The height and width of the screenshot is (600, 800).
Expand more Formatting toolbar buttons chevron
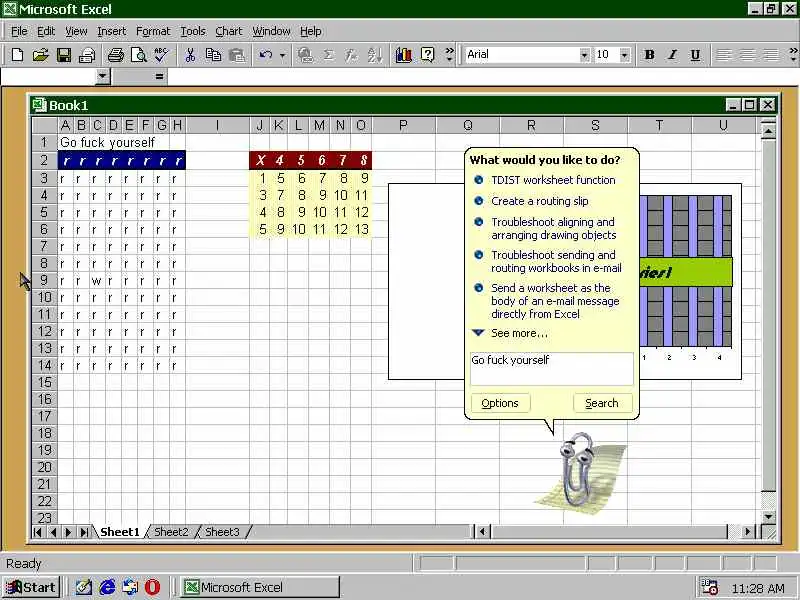(x=793, y=54)
